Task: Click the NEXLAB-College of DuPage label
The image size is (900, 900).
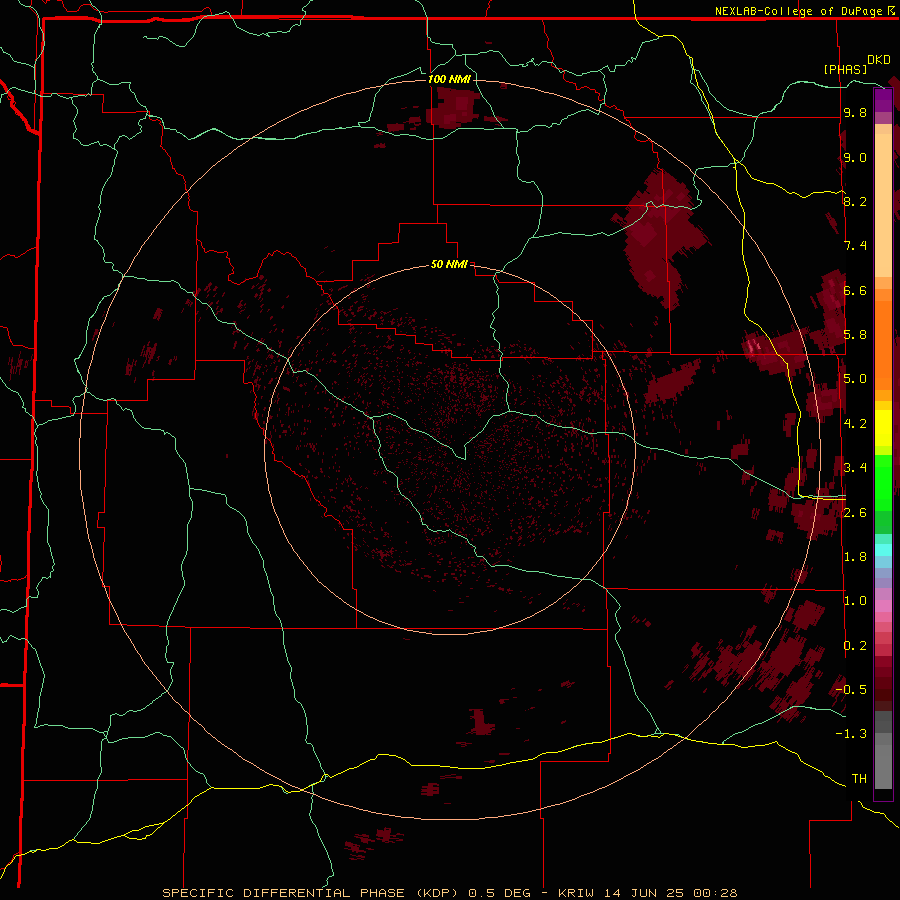Action: coord(800,11)
